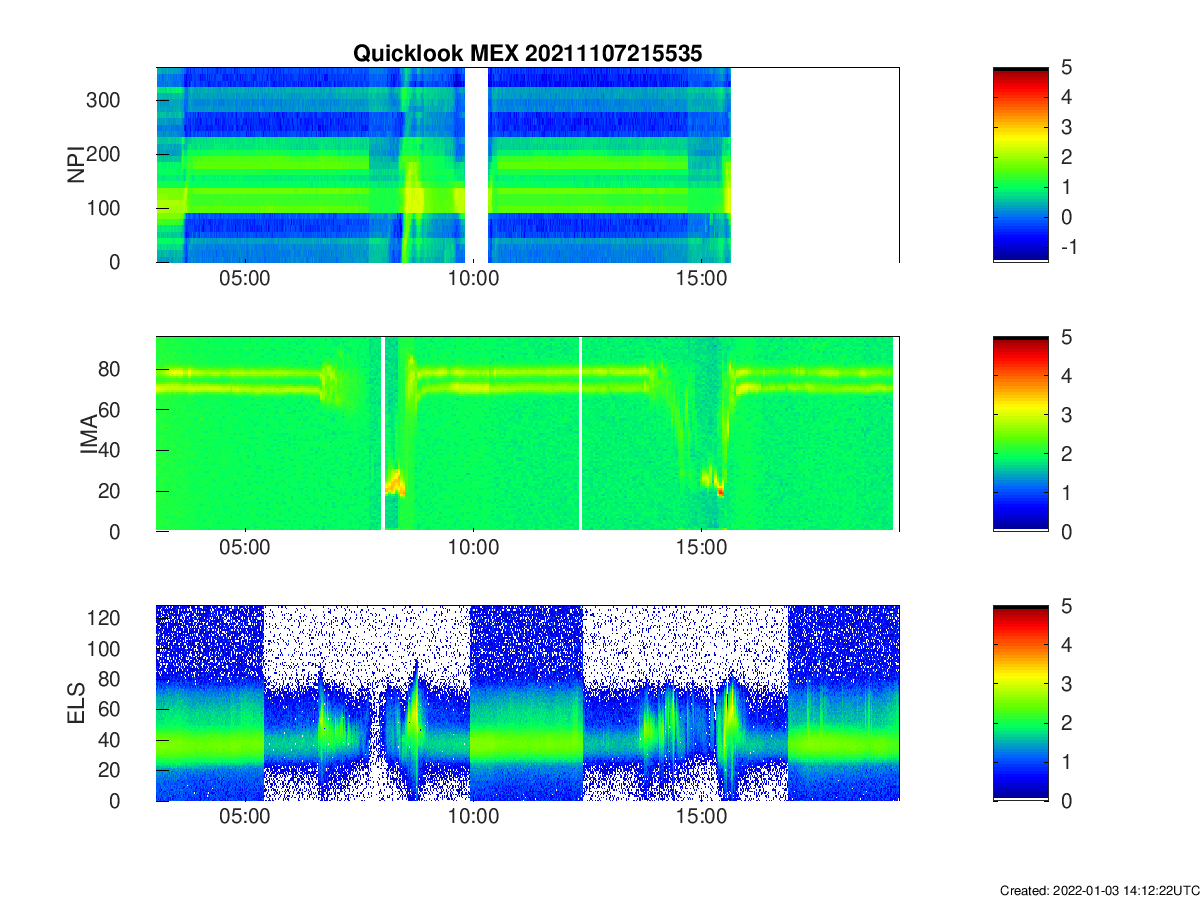This screenshot has height=900, width=1200.
Task: Click the NPI panel's color scale bar
Action: [1021, 165]
